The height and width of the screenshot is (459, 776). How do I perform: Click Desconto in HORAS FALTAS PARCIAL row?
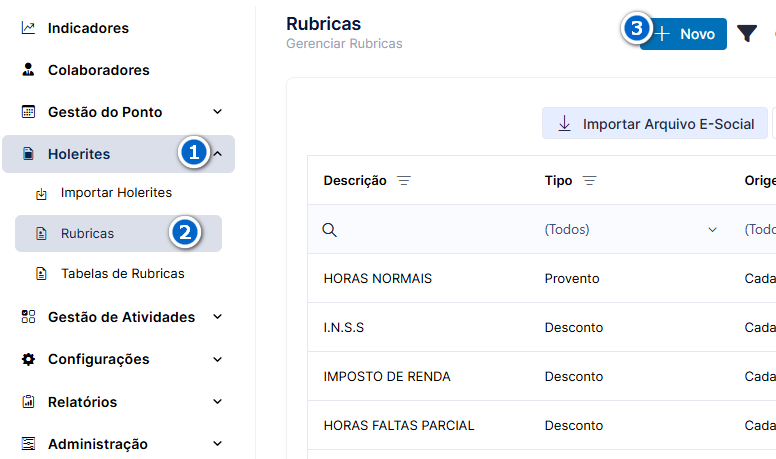[x=574, y=425]
